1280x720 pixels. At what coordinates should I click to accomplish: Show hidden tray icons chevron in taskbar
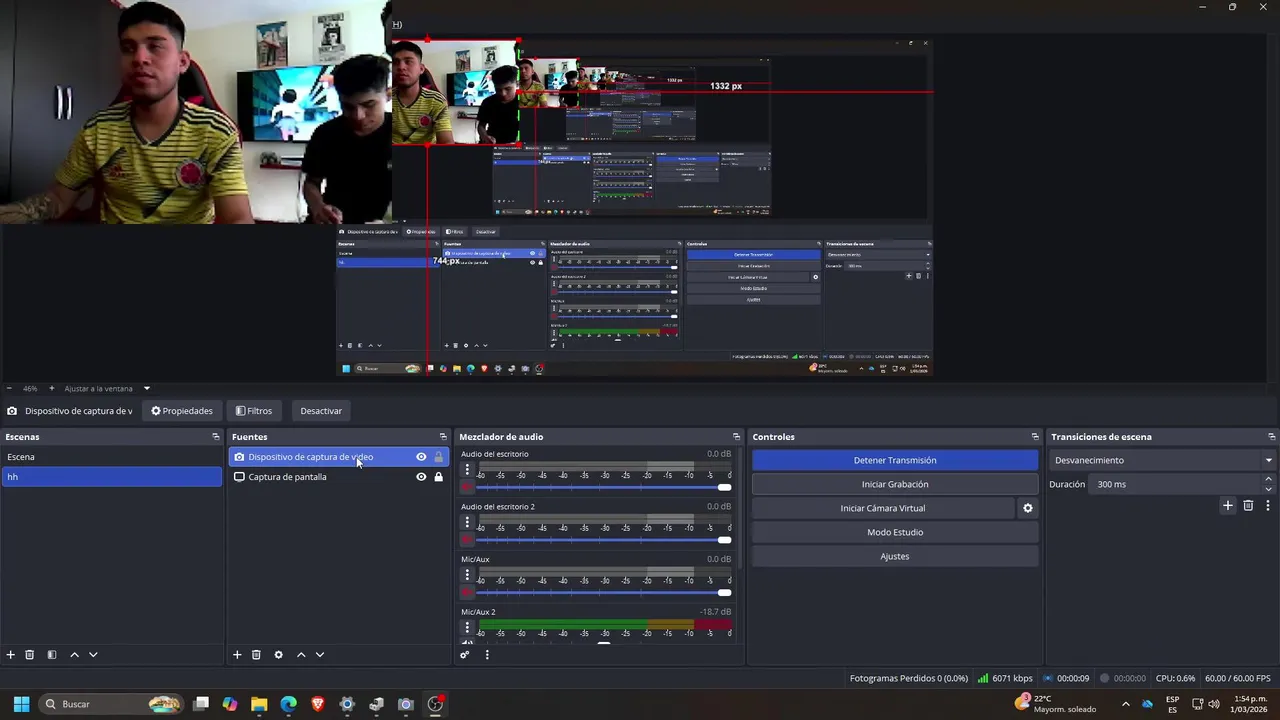(1125, 704)
